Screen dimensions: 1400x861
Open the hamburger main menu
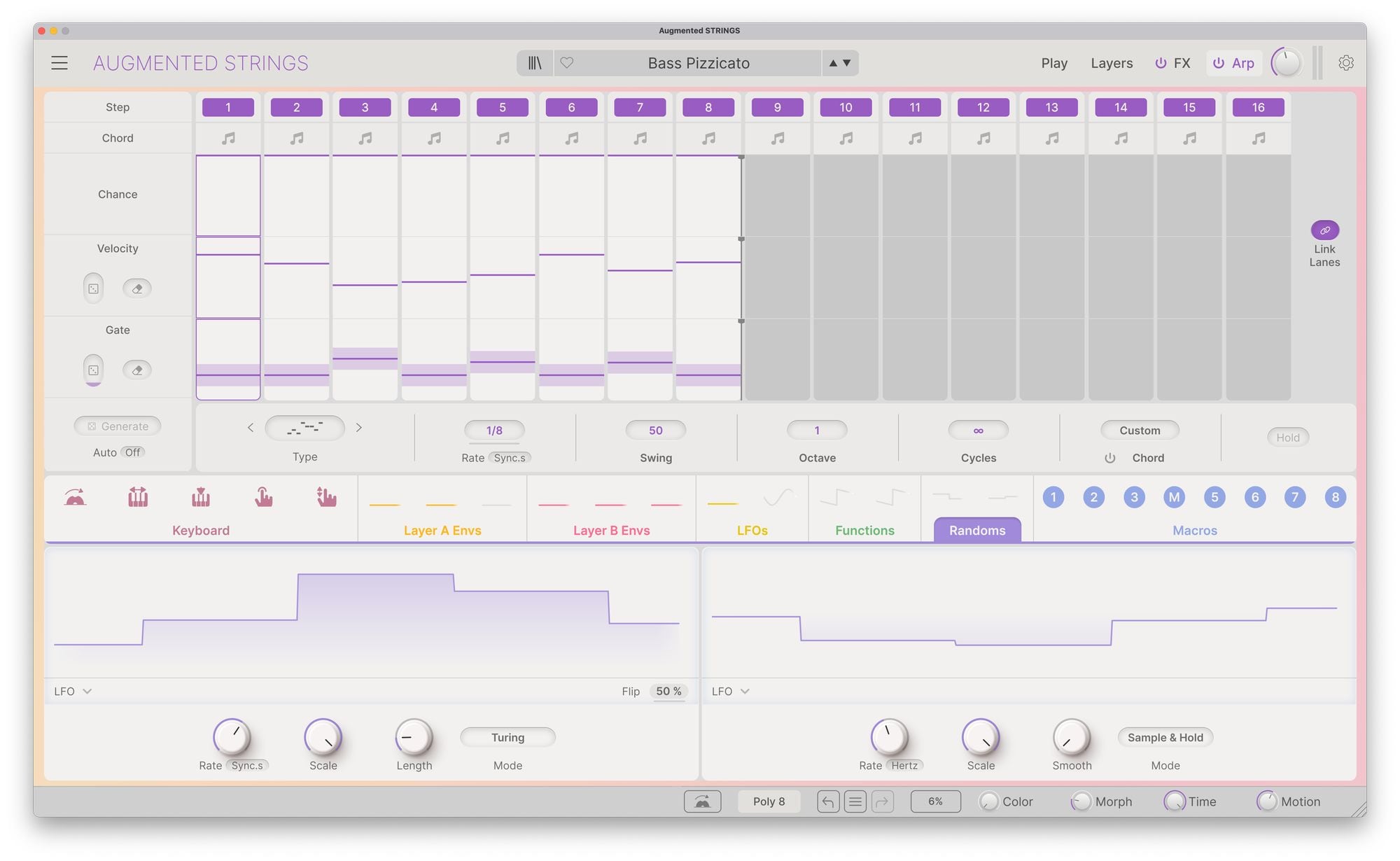(59, 63)
